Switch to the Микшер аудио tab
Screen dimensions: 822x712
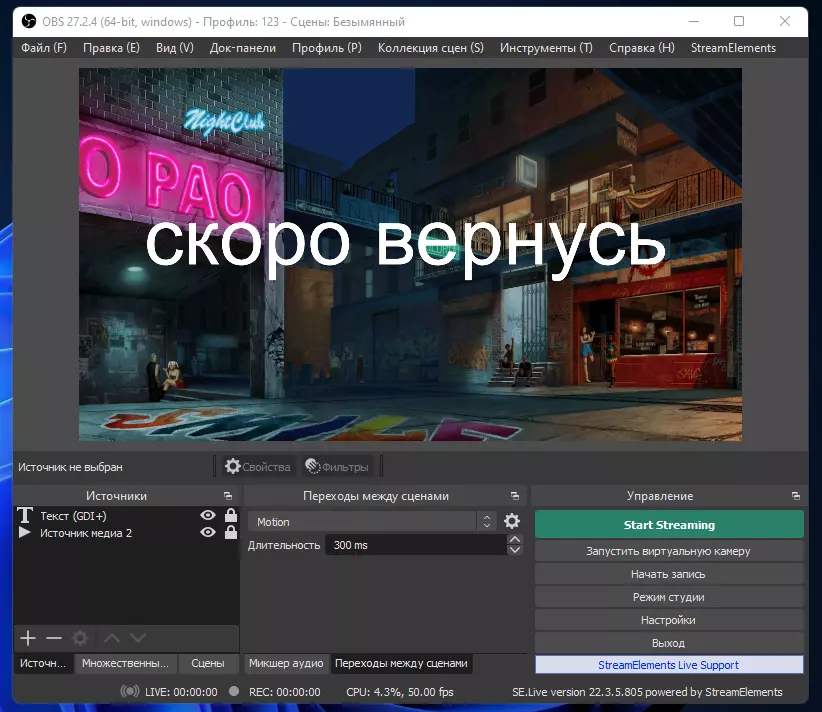286,663
